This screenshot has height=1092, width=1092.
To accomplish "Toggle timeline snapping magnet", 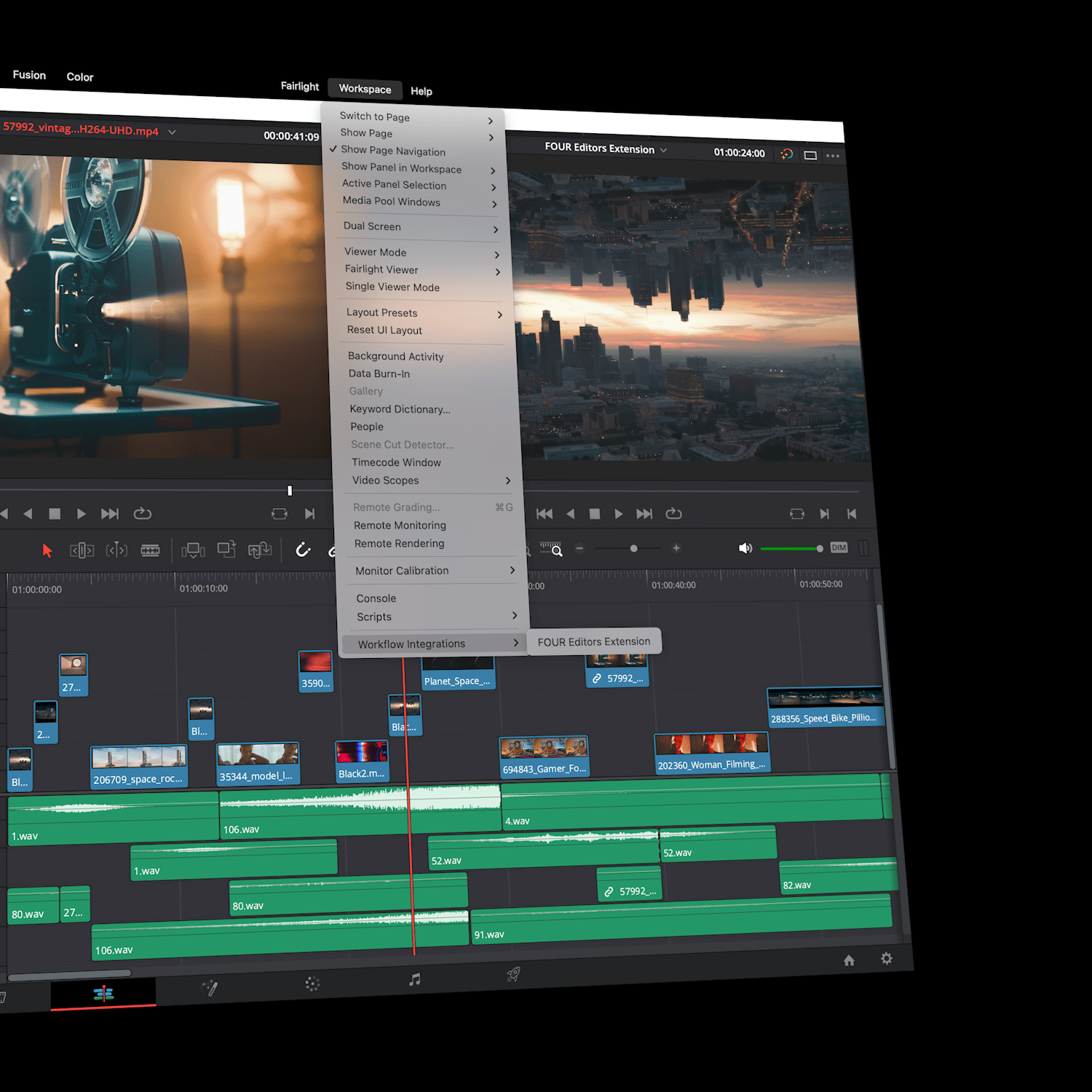I will click(303, 550).
